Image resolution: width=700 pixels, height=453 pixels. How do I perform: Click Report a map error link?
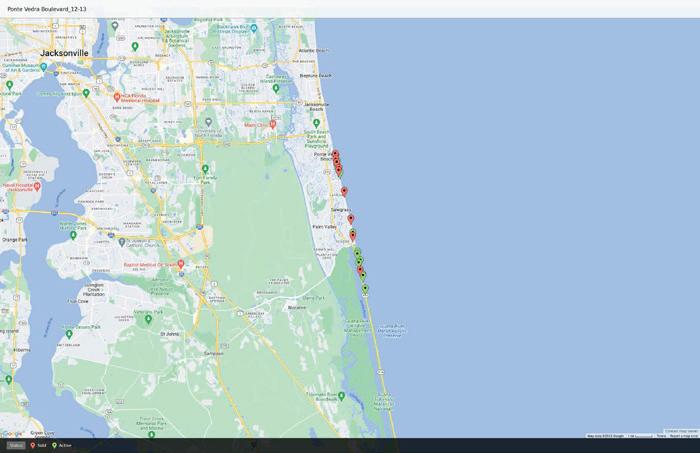pos(683,436)
